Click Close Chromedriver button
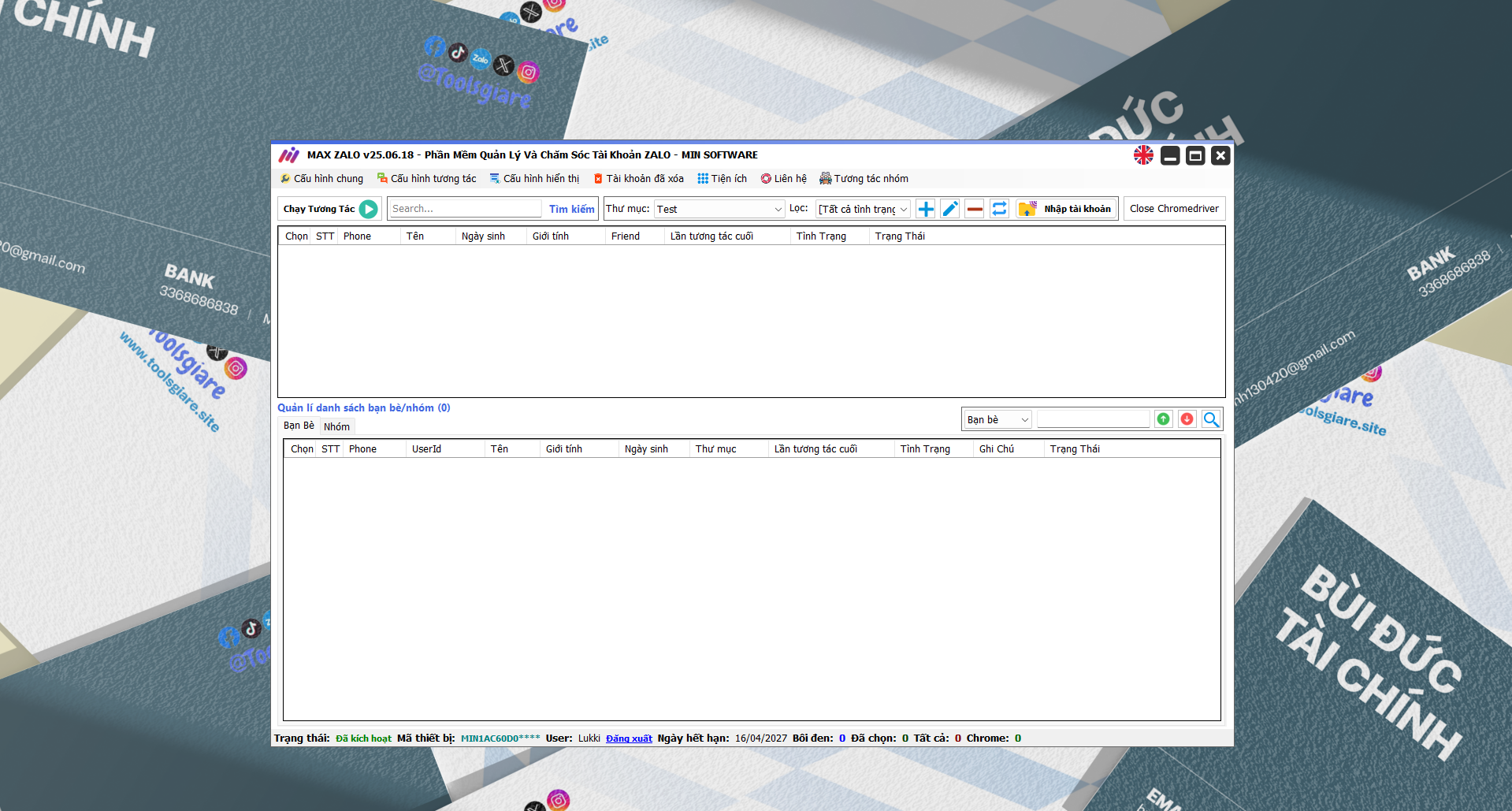Viewport: 1512px width, 811px height. pyautogui.click(x=1174, y=209)
